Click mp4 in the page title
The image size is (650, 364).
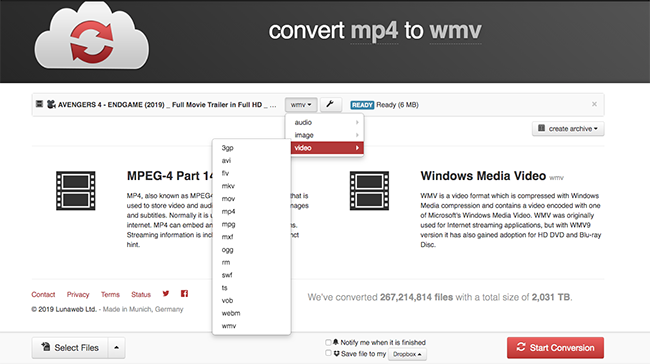(x=374, y=31)
